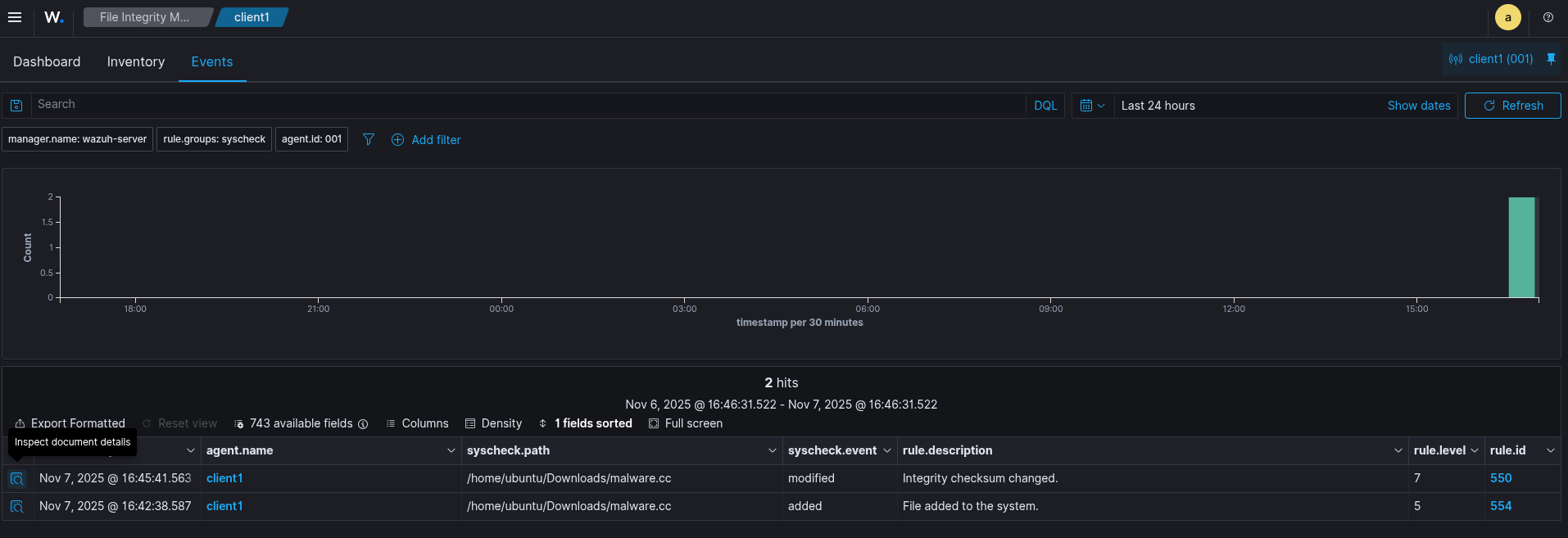The image size is (1568, 538).
Task: Click the Wazuh logo home icon
Action: point(54,17)
